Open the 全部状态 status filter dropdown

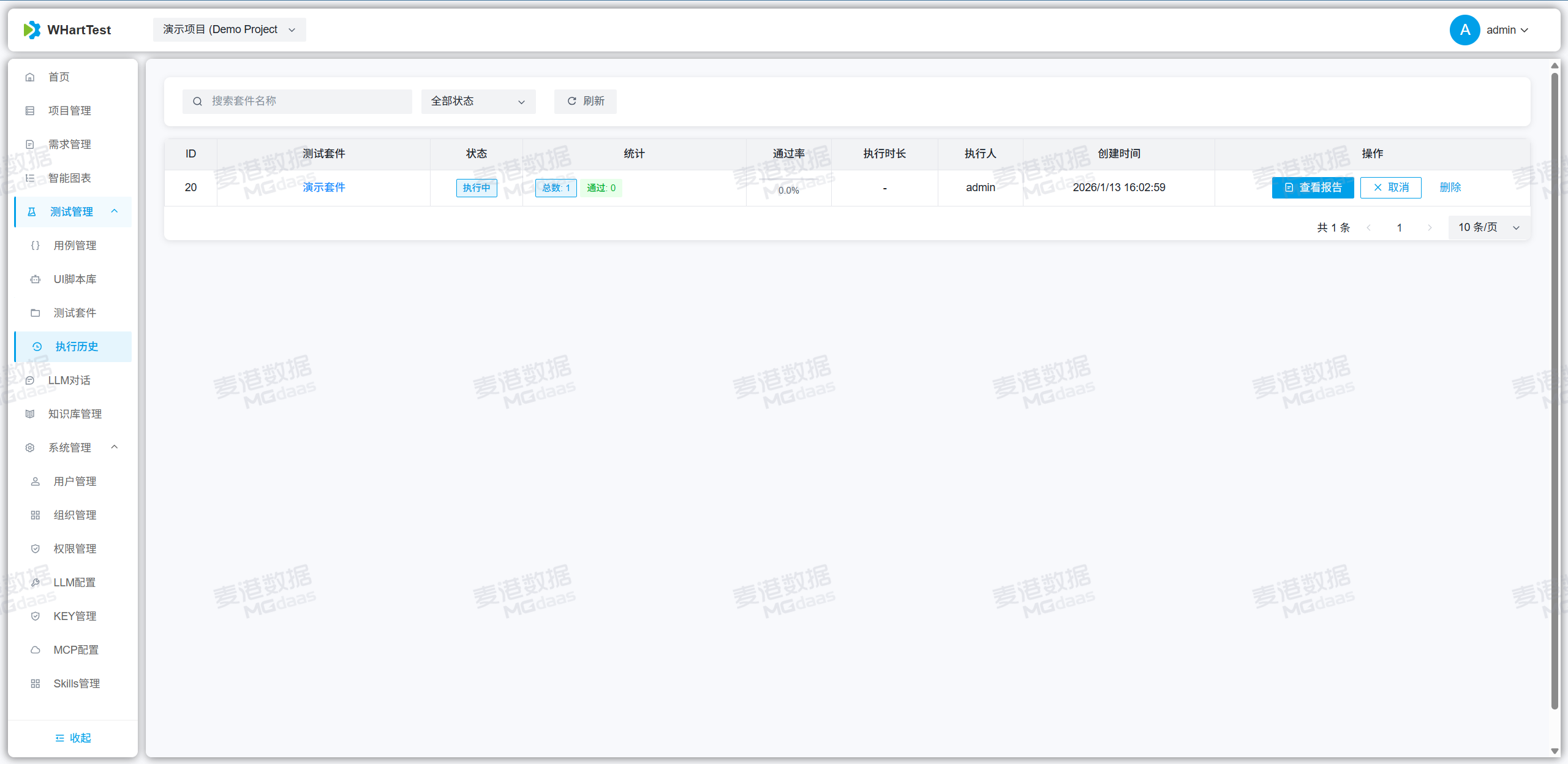click(478, 101)
